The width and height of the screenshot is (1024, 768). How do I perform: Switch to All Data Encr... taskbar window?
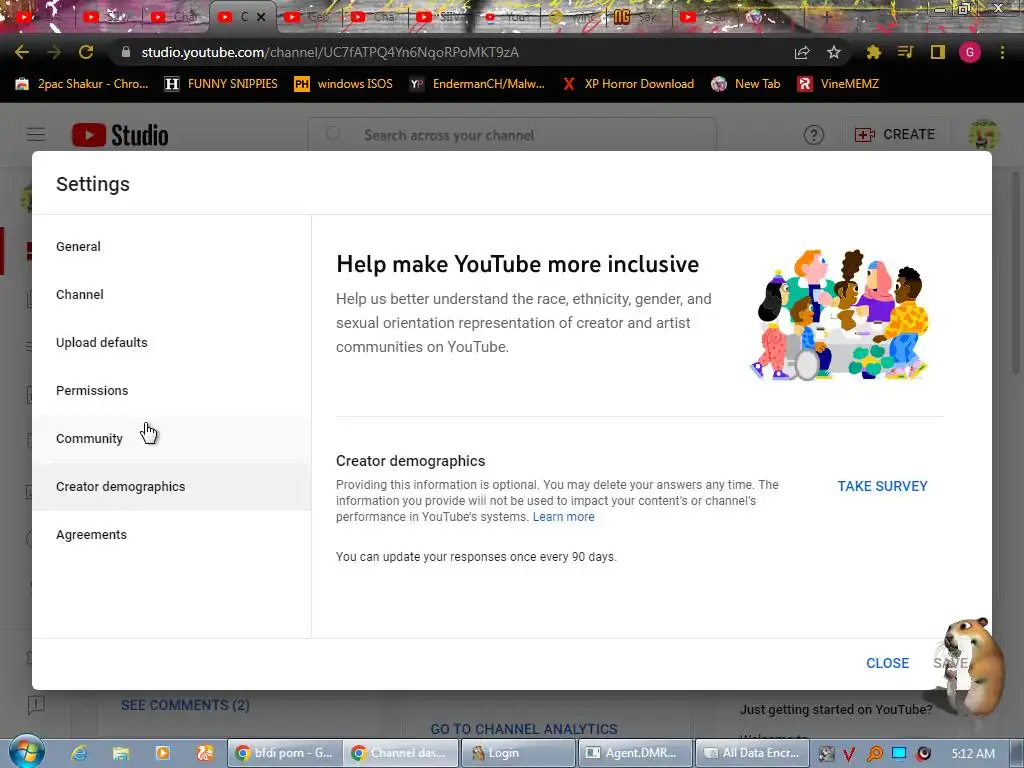click(752, 753)
